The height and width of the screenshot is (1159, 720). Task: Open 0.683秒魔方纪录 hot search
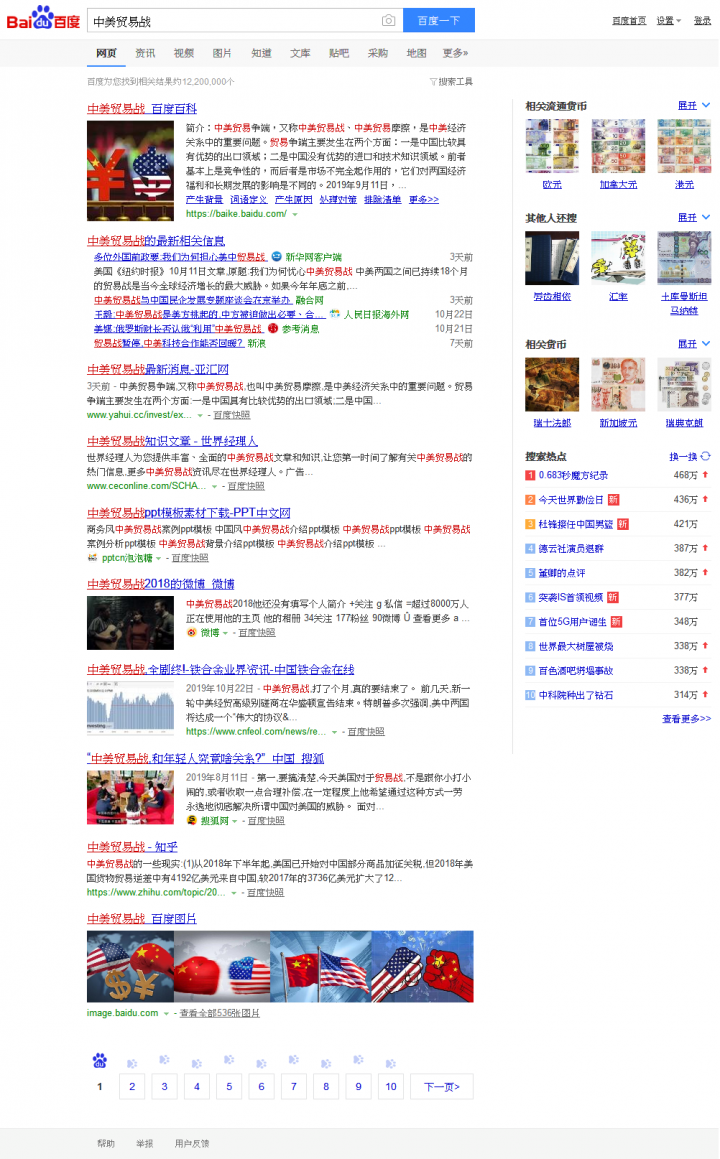[573, 475]
